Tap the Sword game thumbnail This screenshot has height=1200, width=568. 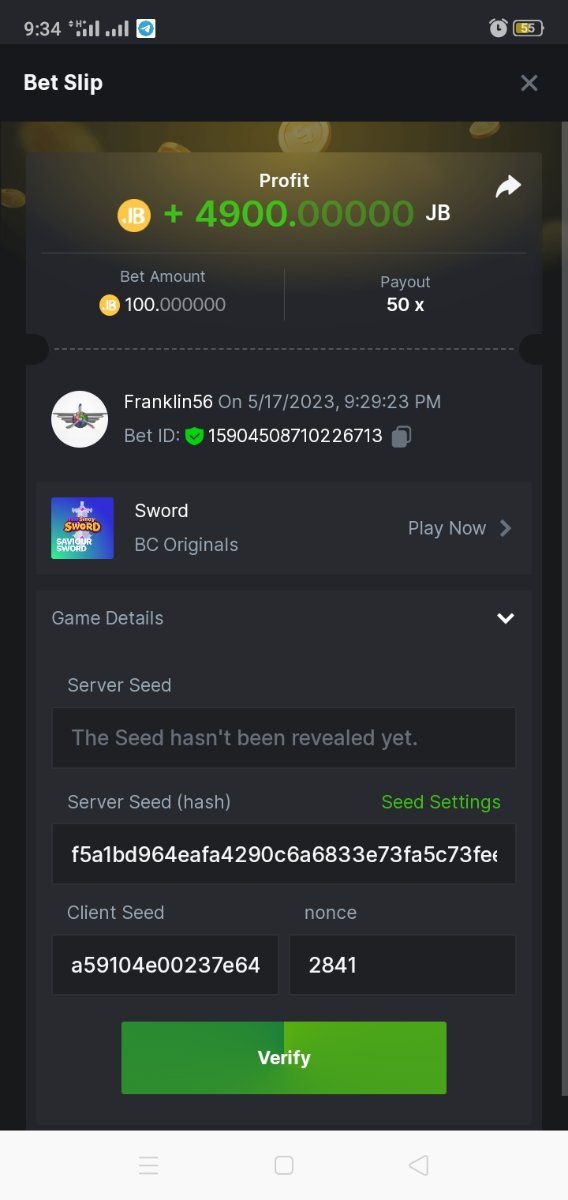coord(82,528)
